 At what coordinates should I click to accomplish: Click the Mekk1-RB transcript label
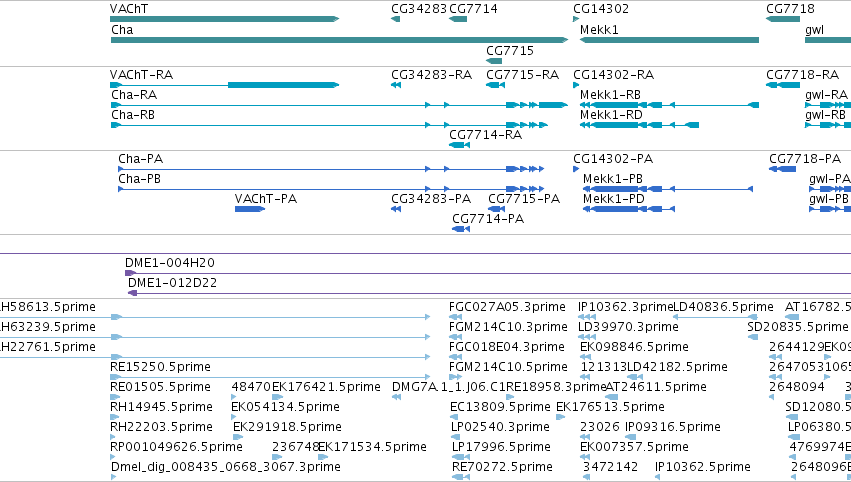tap(611, 94)
